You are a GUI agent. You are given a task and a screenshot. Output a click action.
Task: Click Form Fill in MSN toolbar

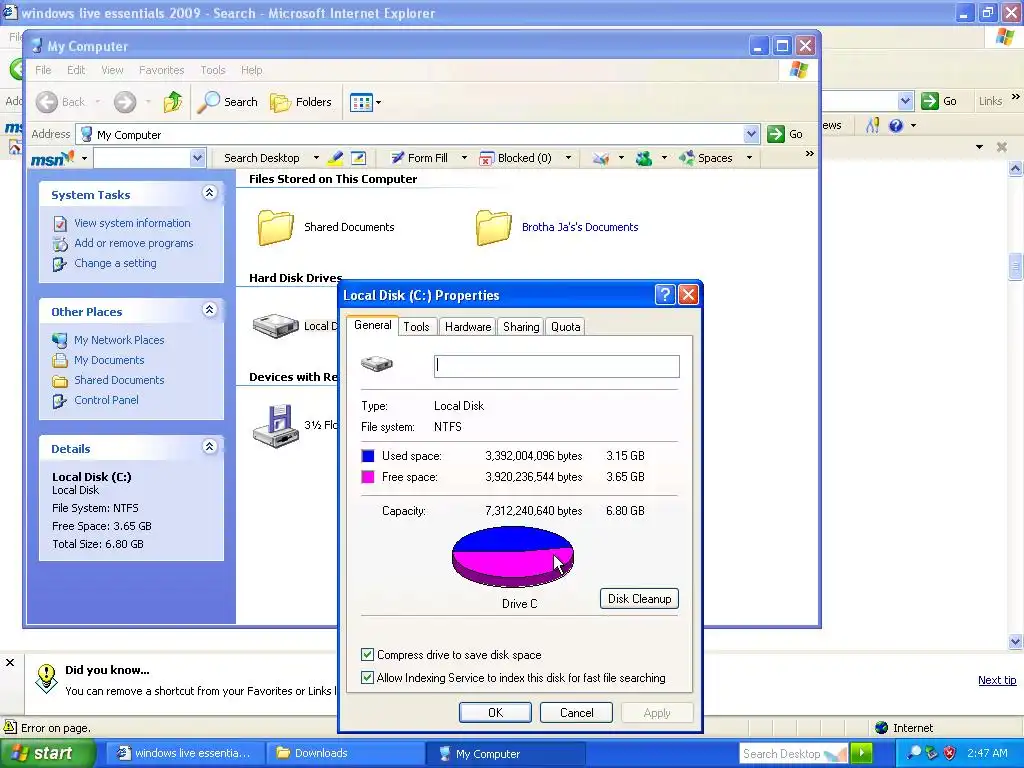click(419, 158)
